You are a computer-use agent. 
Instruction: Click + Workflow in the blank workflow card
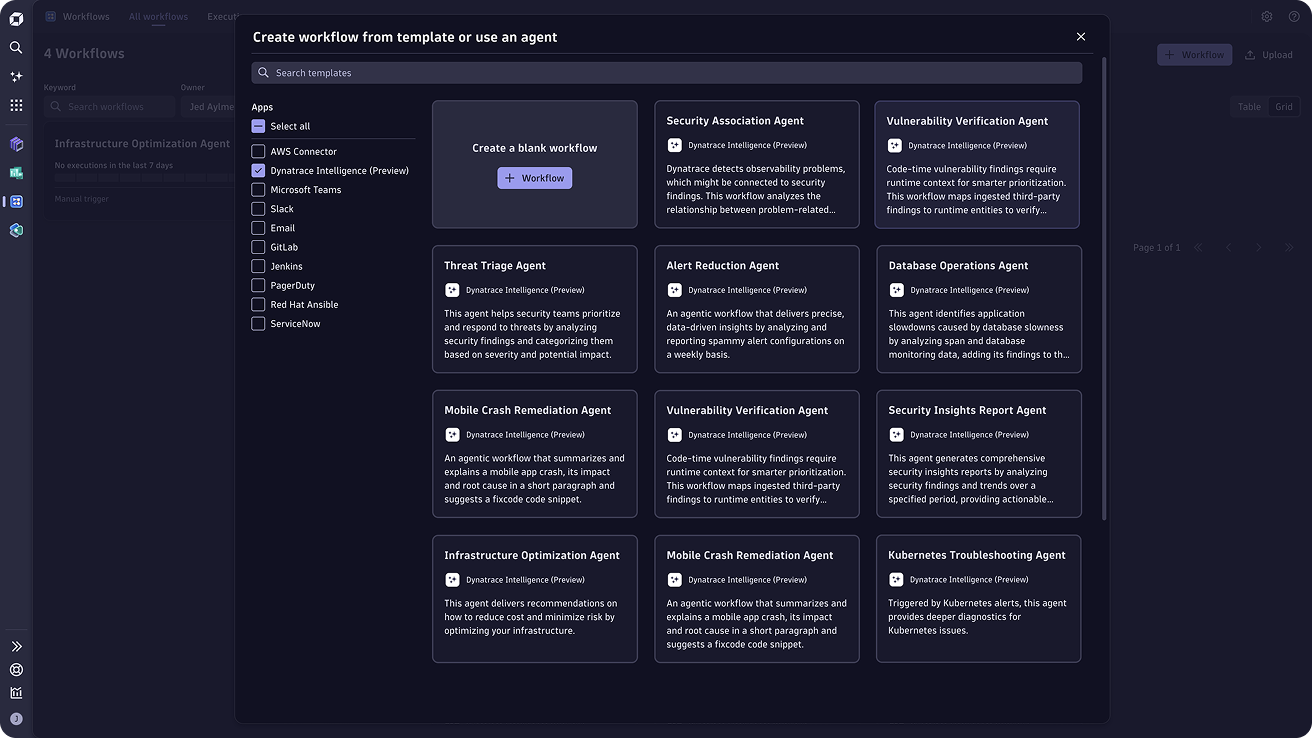[534, 178]
